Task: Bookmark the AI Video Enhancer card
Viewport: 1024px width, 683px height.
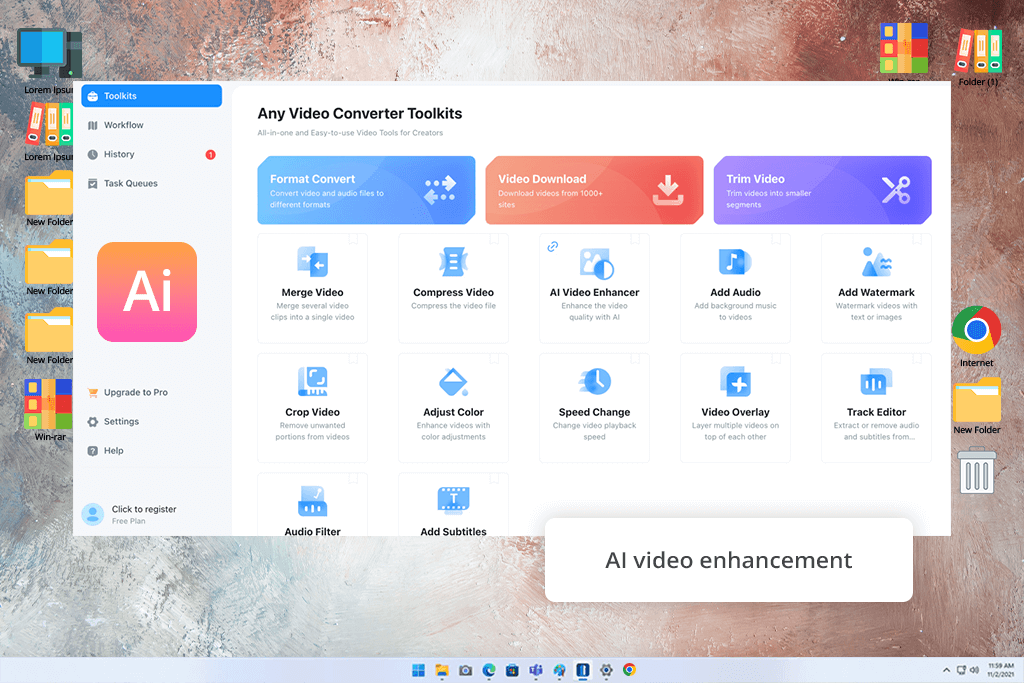Action: click(x=635, y=240)
